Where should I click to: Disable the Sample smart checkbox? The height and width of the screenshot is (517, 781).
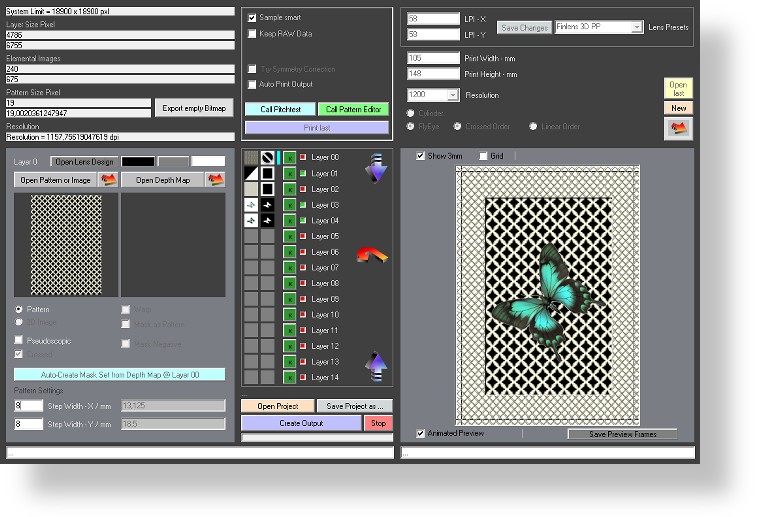pos(252,18)
